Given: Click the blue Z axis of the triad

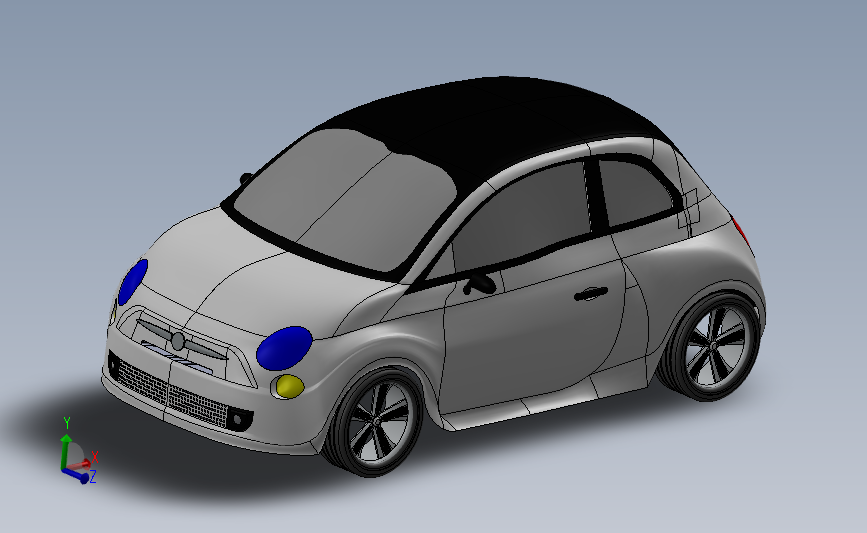Looking at the screenshot, I should pos(76,475).
